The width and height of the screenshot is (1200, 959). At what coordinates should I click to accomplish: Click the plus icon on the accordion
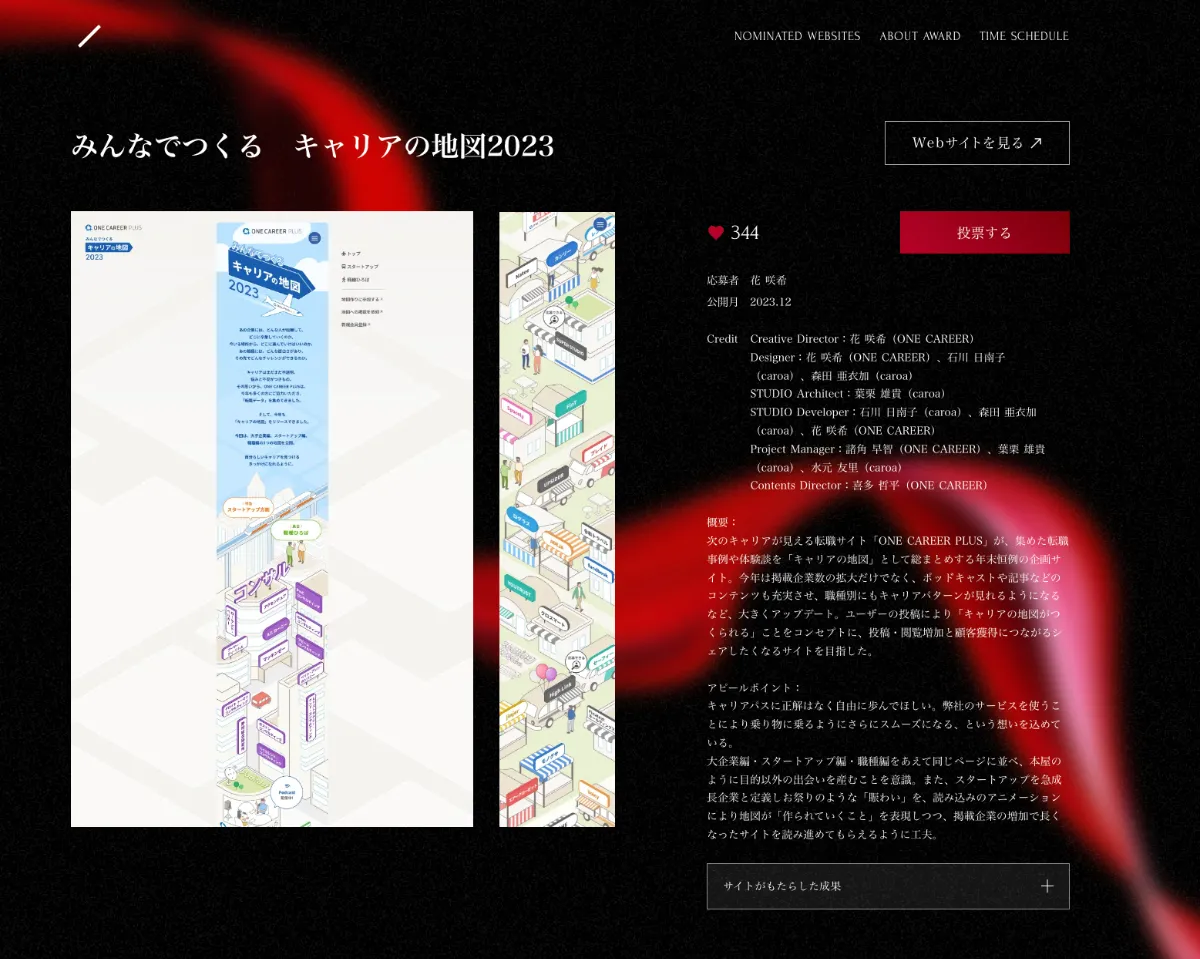coord(1047,886)
